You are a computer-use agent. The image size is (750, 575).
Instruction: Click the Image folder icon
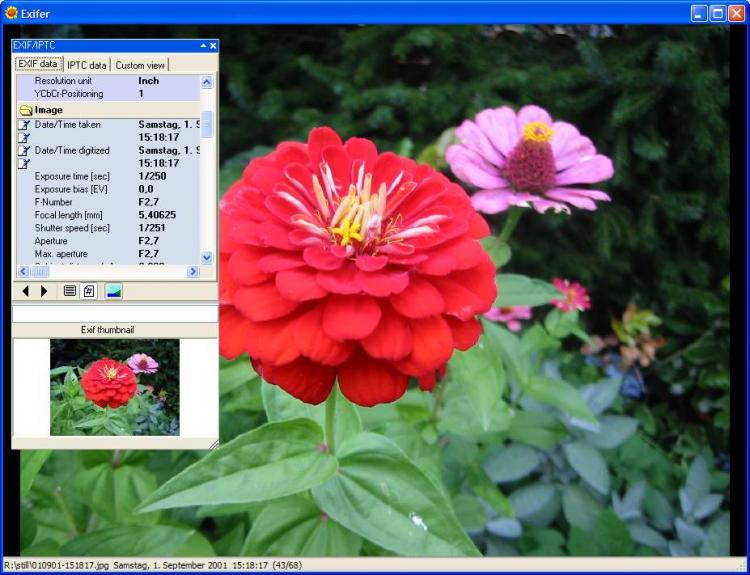(25, 110)
